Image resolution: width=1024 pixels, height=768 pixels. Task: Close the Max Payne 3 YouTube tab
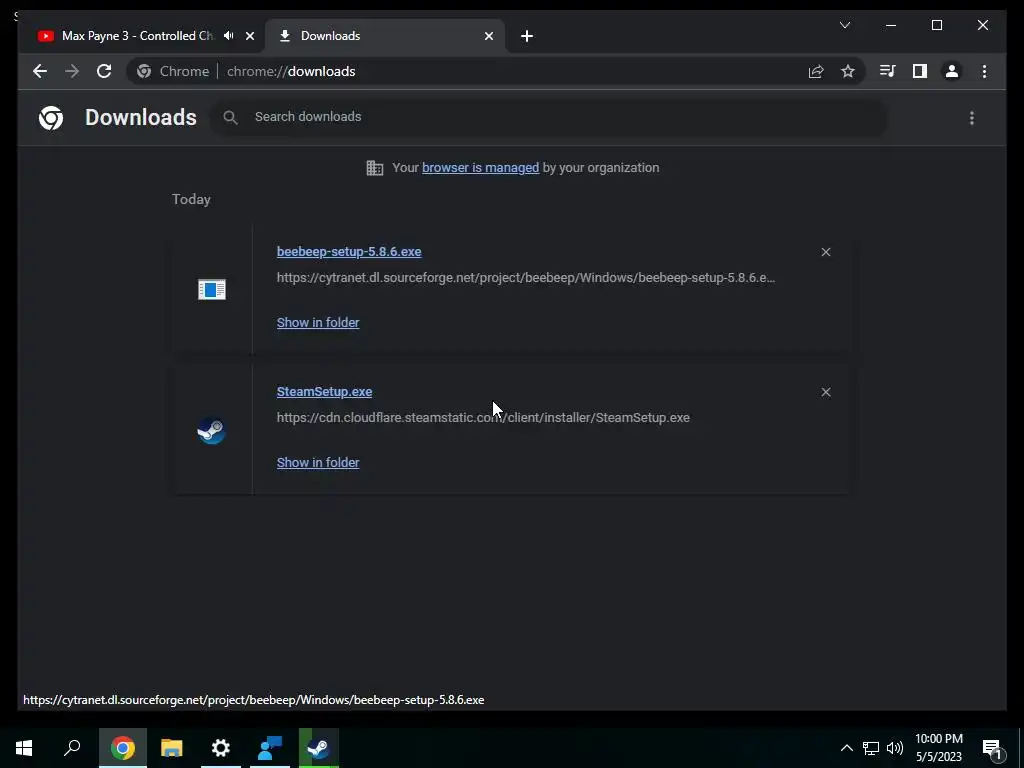pyautogui.click(x=249, y=36)
